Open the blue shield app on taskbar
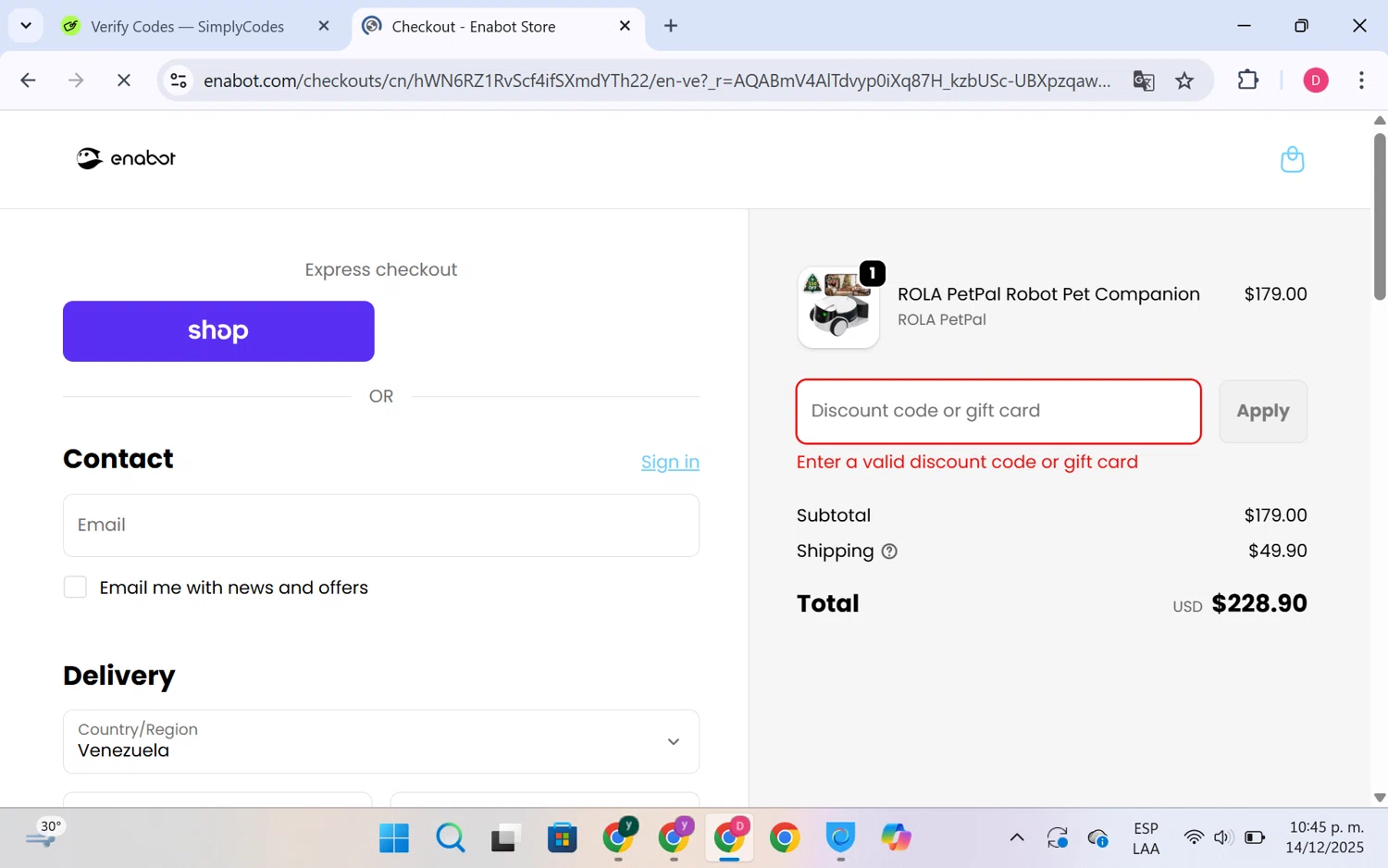Screen dimensions: 1388x868 click(840, 838)
